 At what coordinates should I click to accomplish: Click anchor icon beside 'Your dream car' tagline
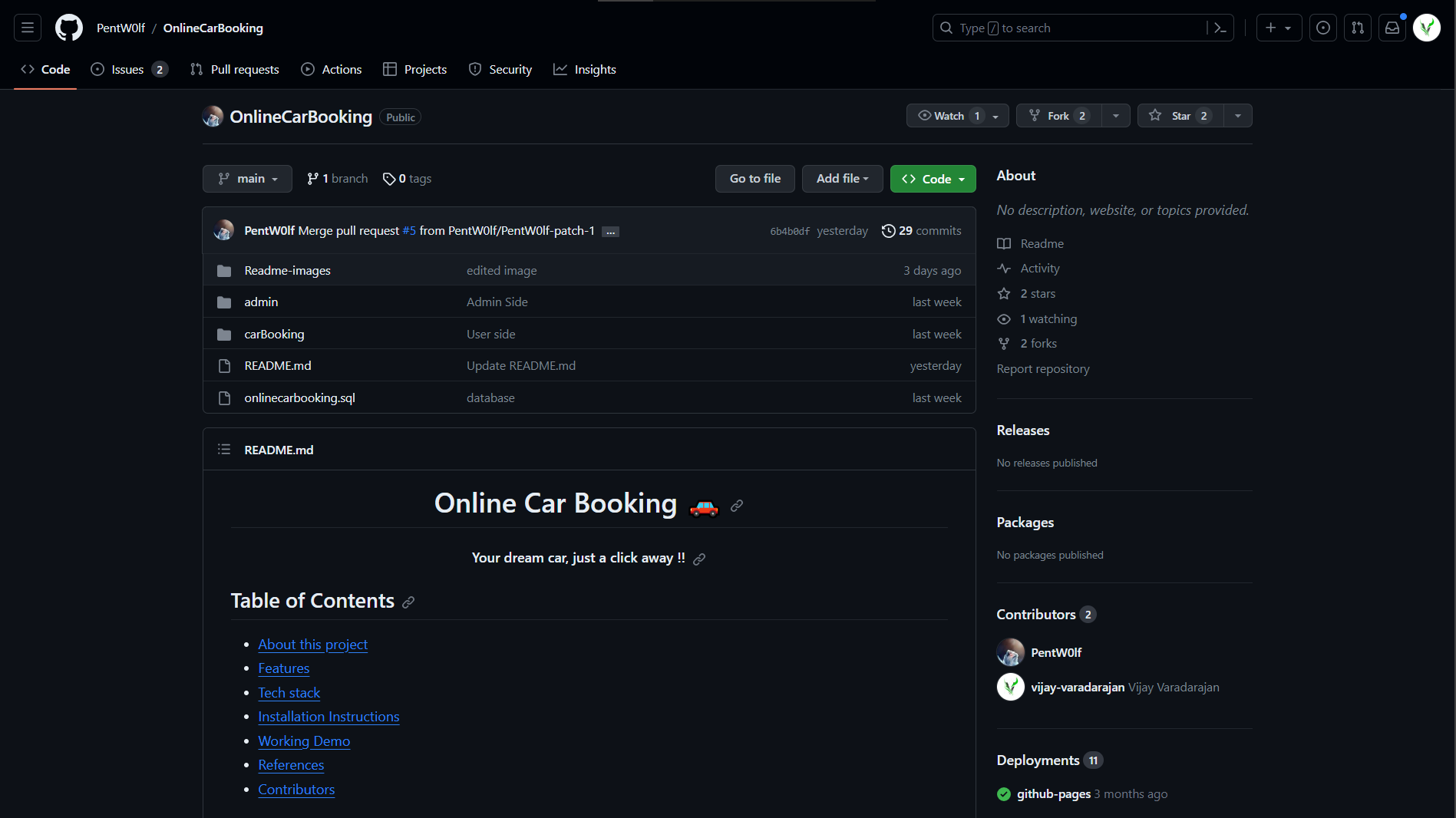pos(699,559)
